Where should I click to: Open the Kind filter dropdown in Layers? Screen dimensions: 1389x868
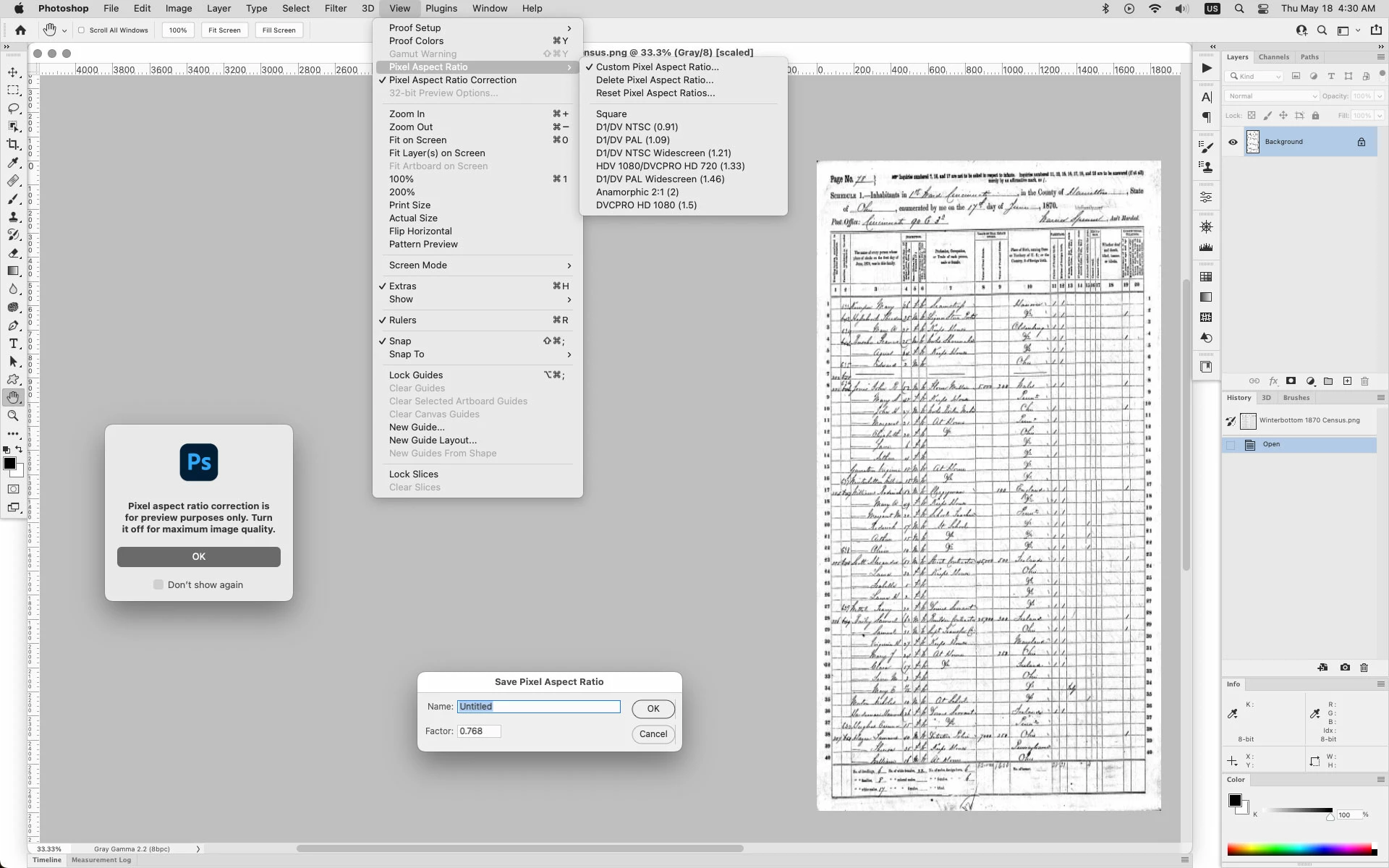[x=1255, y=77]
